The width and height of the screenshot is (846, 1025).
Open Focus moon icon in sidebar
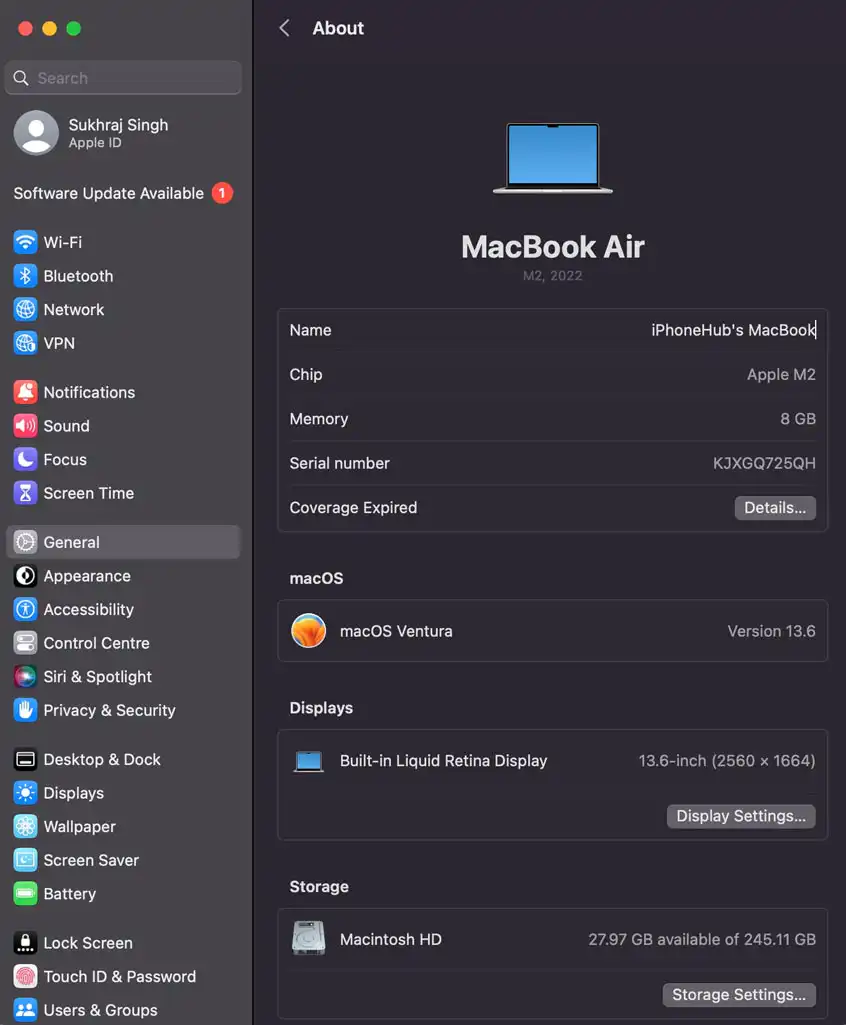[25, 459]
